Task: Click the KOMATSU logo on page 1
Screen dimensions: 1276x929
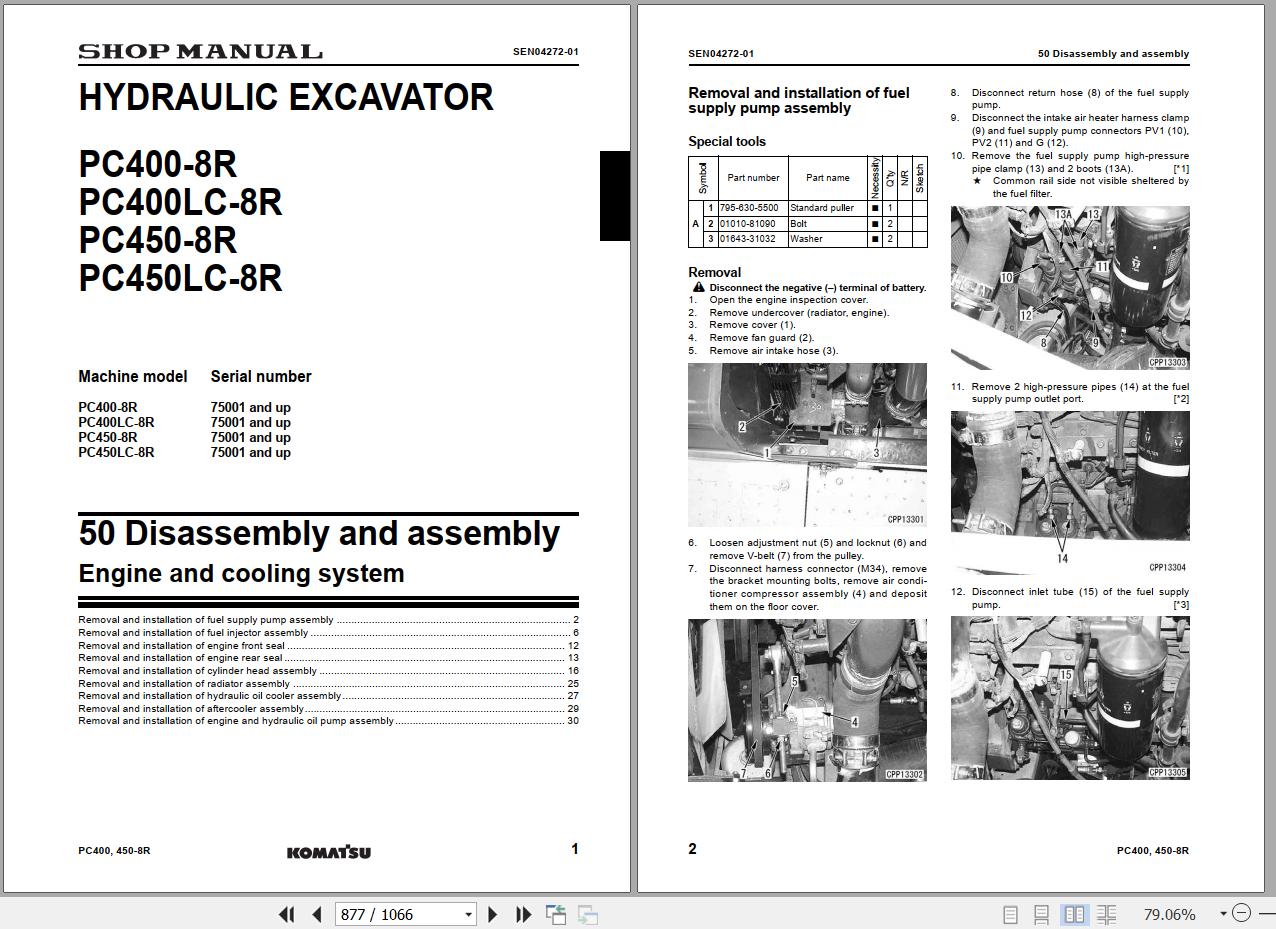Action: (x=328, y=852)
